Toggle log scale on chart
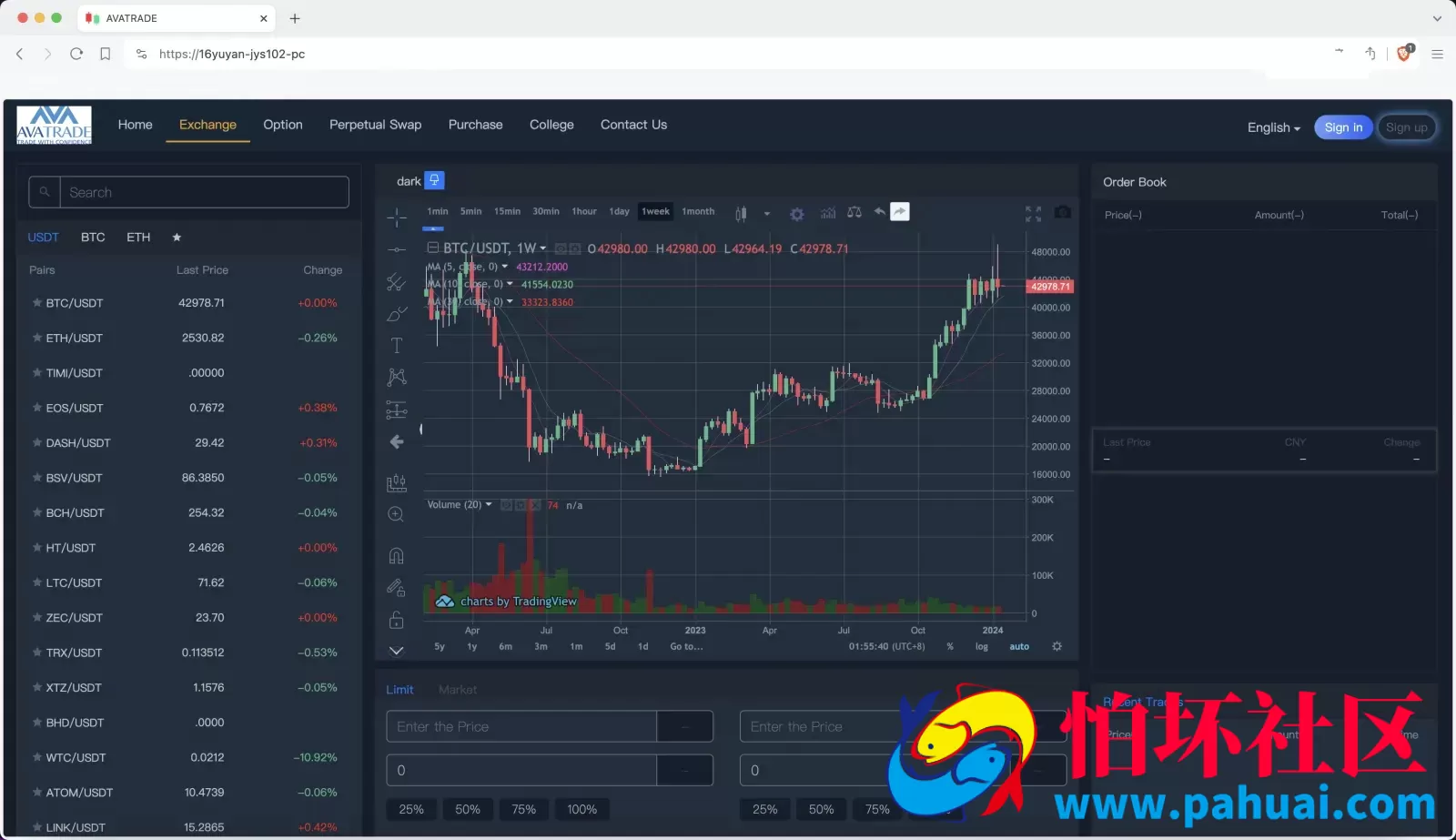The width and height of the screenshot is (1456, 840). click(x=982, y=646)
